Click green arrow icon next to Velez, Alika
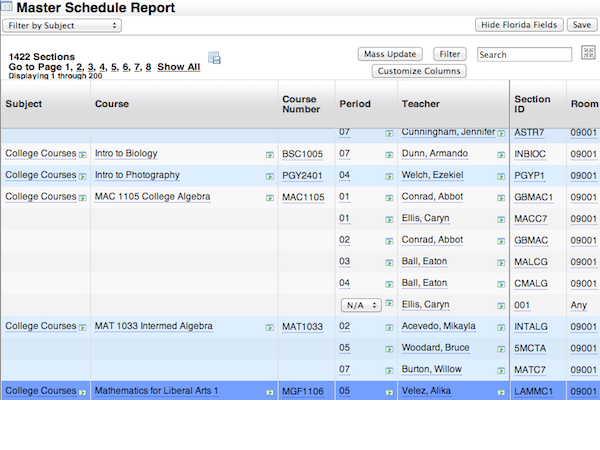 (500, 392)
